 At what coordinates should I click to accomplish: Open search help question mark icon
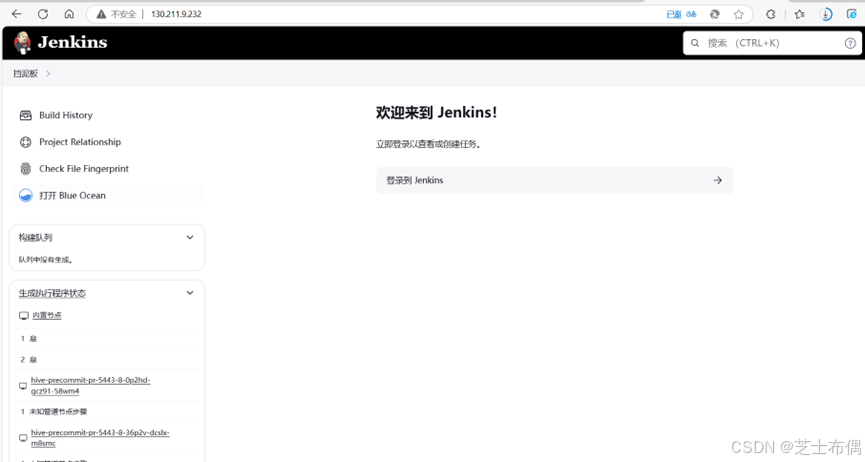tap(850, 43)
